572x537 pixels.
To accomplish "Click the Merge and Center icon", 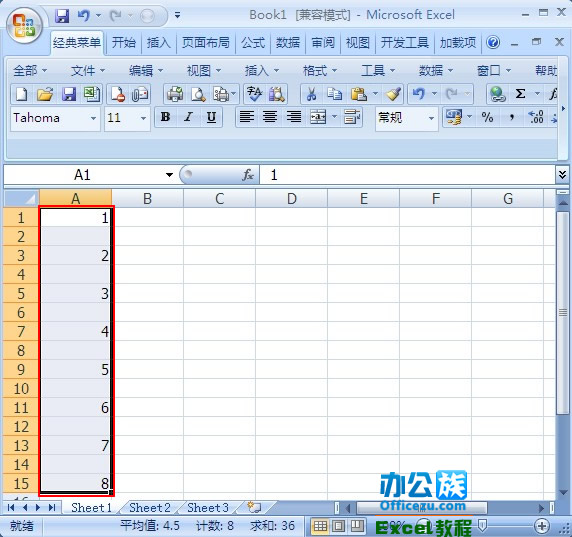I will tap(318, 117).
